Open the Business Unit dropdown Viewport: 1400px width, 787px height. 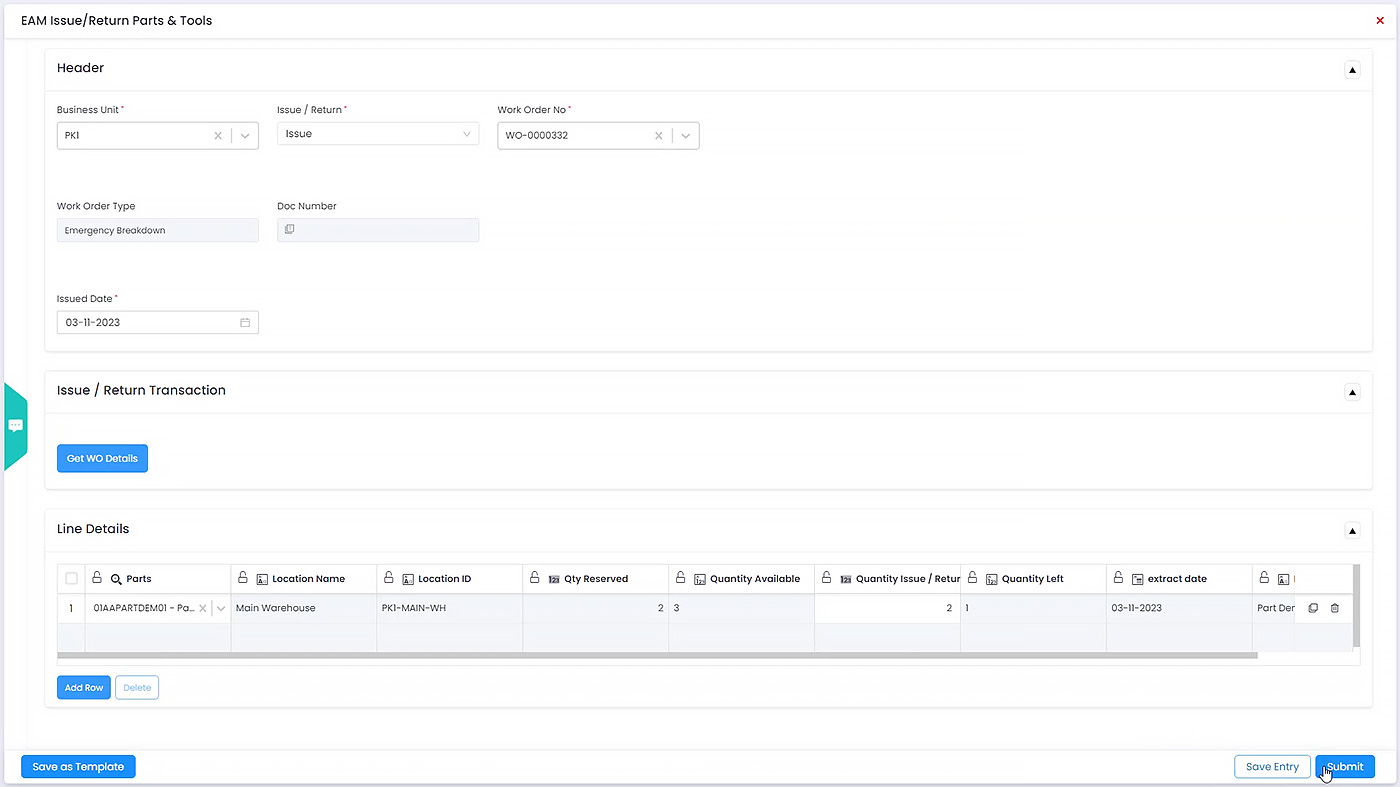click(245, 135)
